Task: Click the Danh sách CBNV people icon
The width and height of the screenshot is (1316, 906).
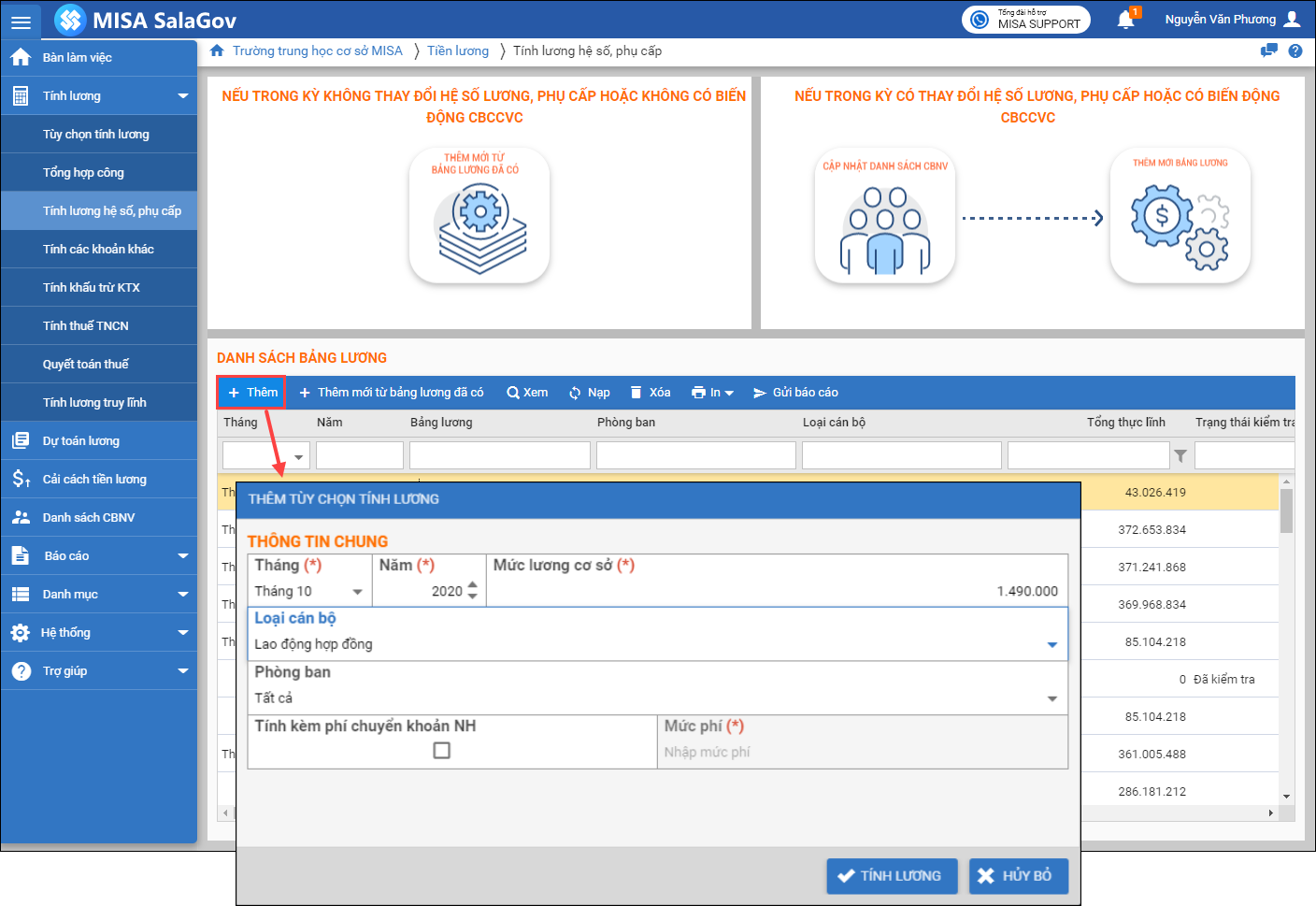Action: [x=21, y=517]
